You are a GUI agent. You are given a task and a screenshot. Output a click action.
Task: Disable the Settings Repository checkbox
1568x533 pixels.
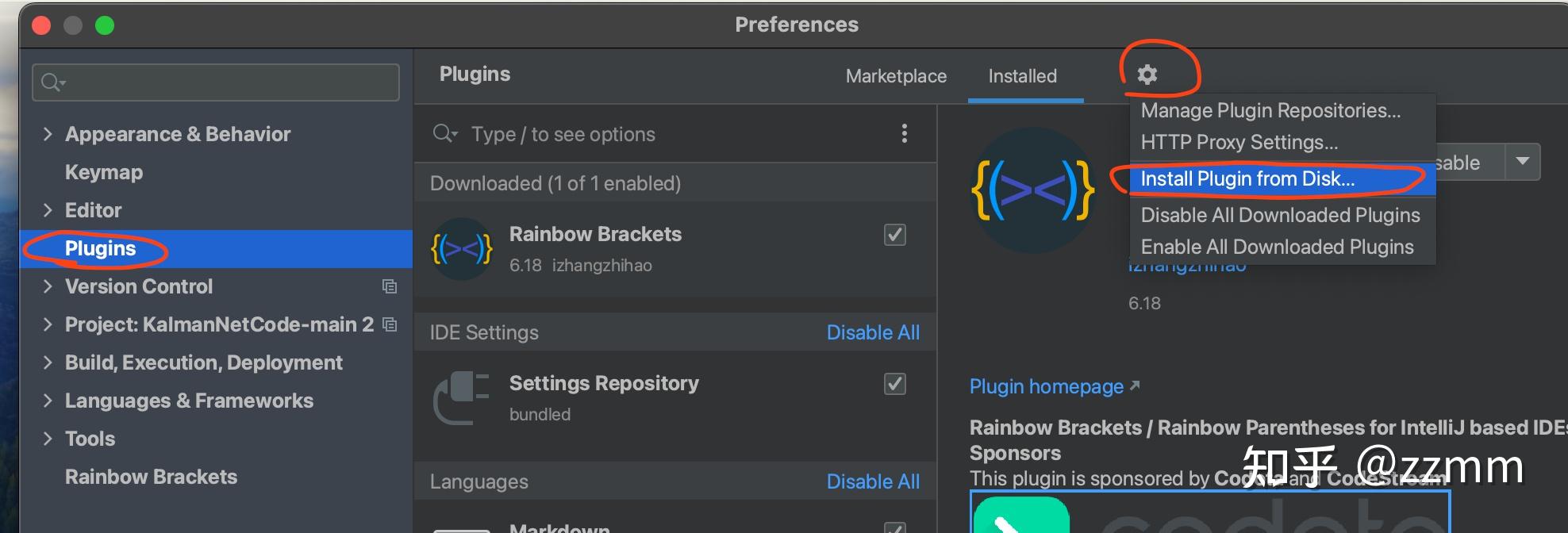pos(894,384)
